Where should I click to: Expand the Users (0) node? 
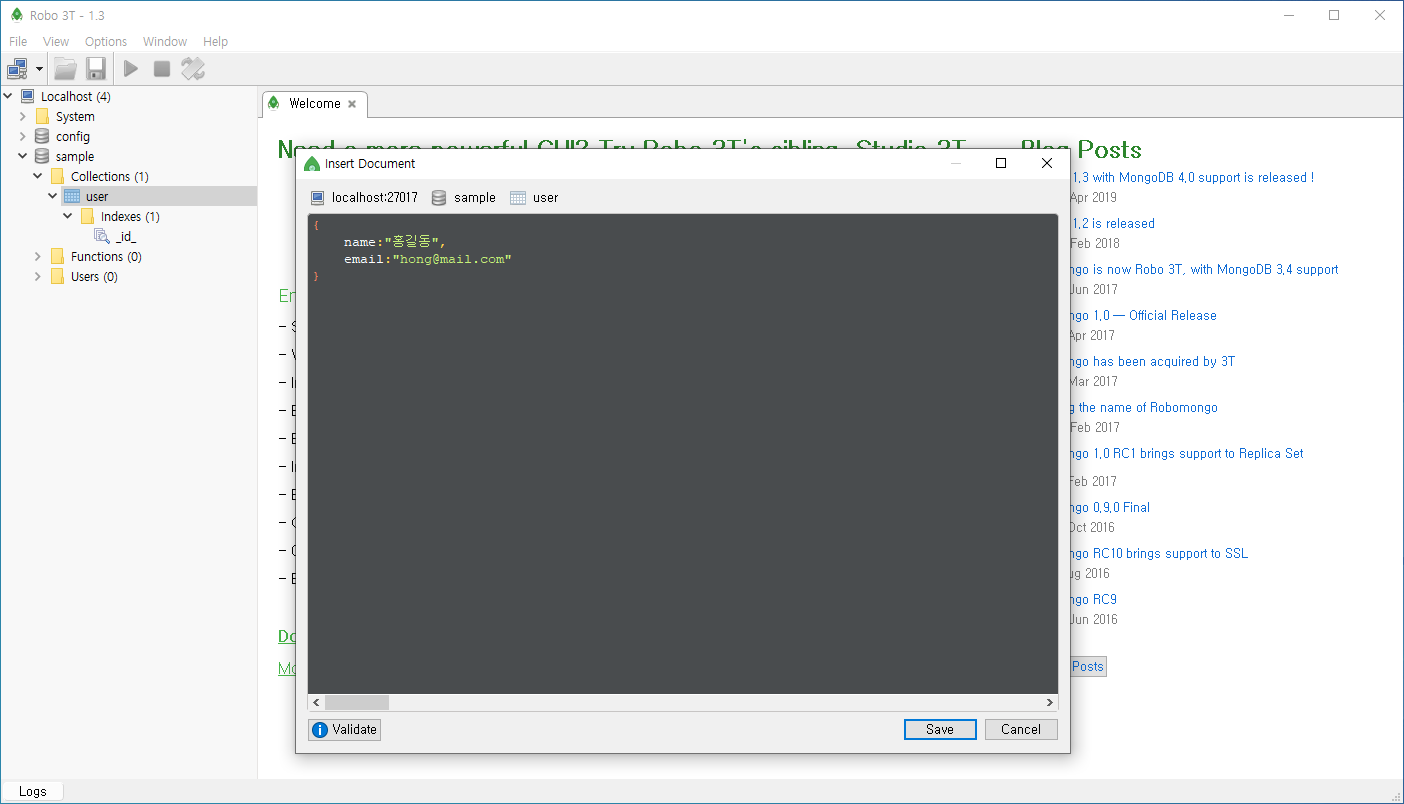click(38, 276)
